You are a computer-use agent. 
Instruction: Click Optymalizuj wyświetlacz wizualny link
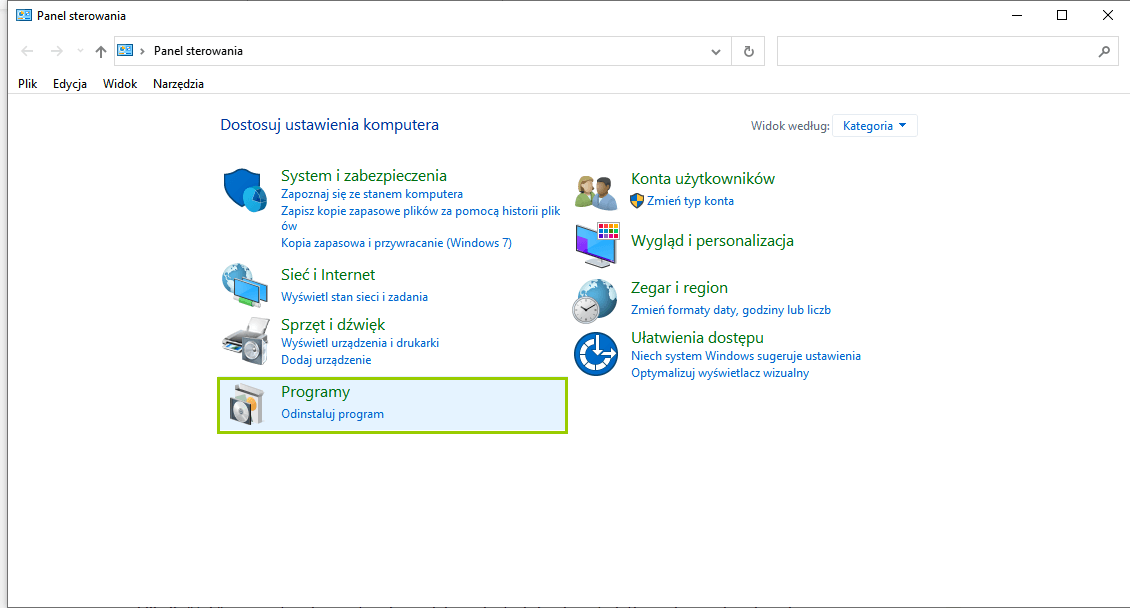720,373
